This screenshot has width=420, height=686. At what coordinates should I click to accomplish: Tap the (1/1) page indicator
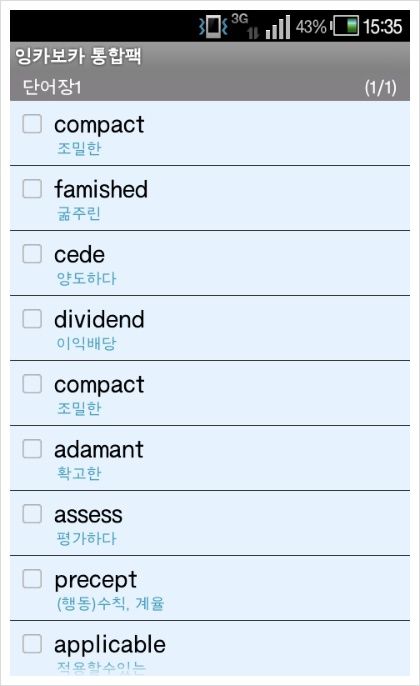click(381, 87)
